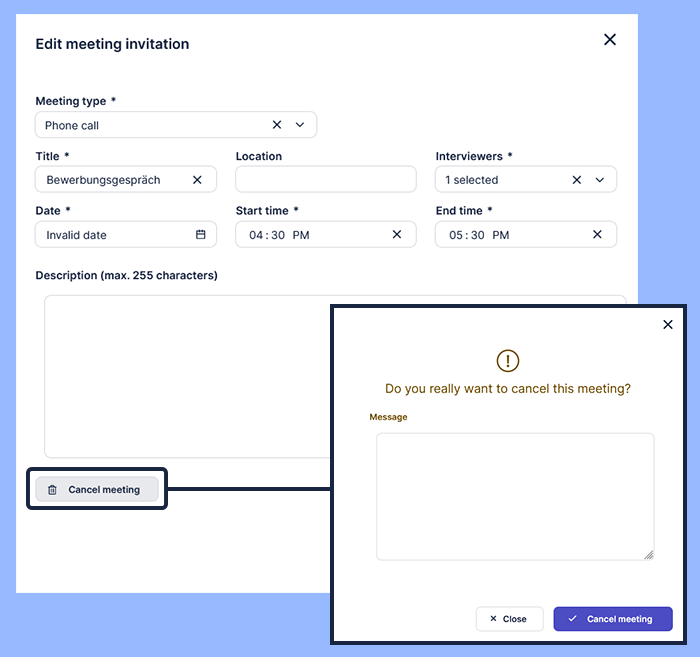Clear the Title field text
700x657 pixels.
[197, 180]
